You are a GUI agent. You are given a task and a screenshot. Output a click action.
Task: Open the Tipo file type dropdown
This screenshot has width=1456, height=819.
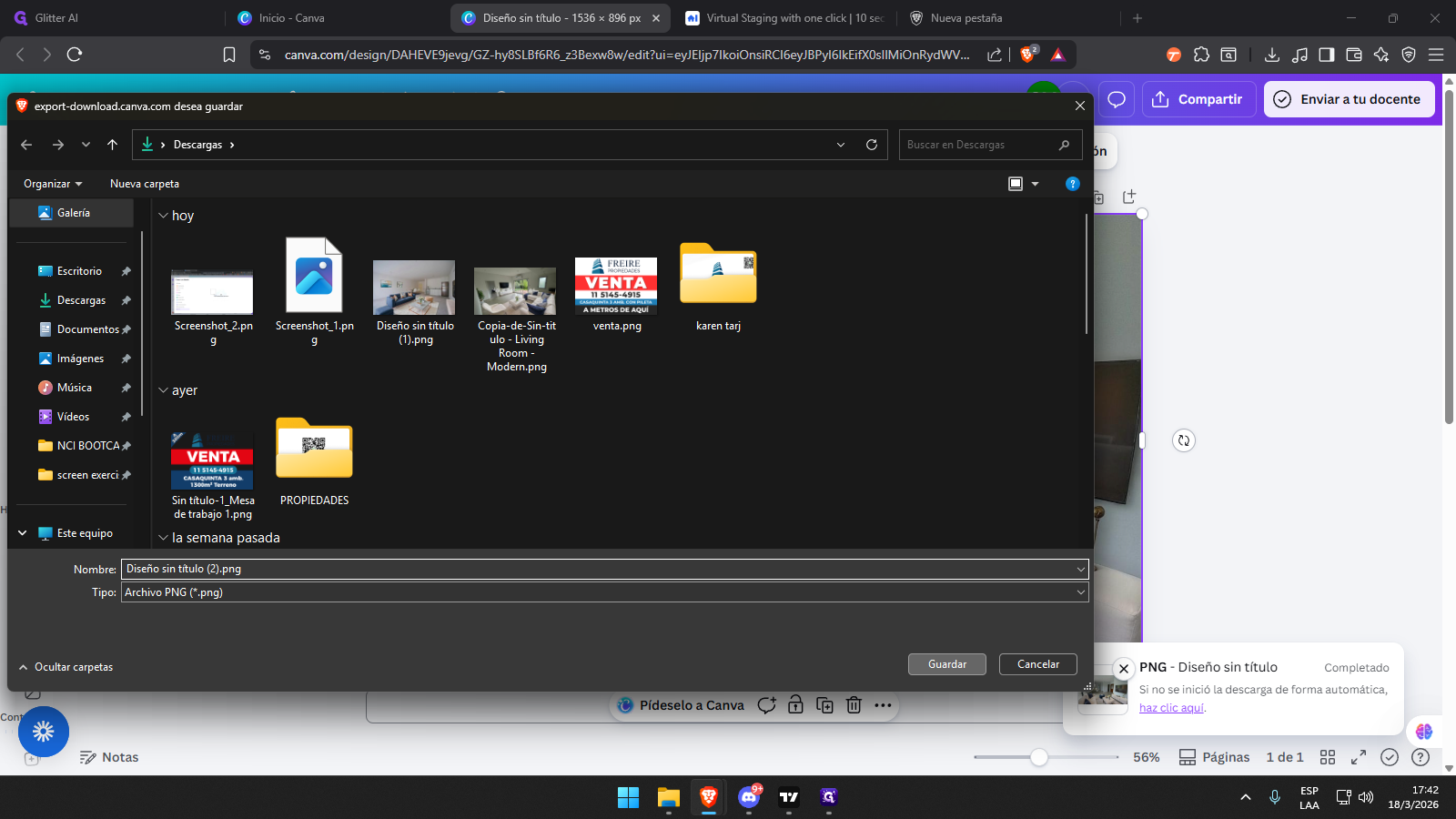1080,592
